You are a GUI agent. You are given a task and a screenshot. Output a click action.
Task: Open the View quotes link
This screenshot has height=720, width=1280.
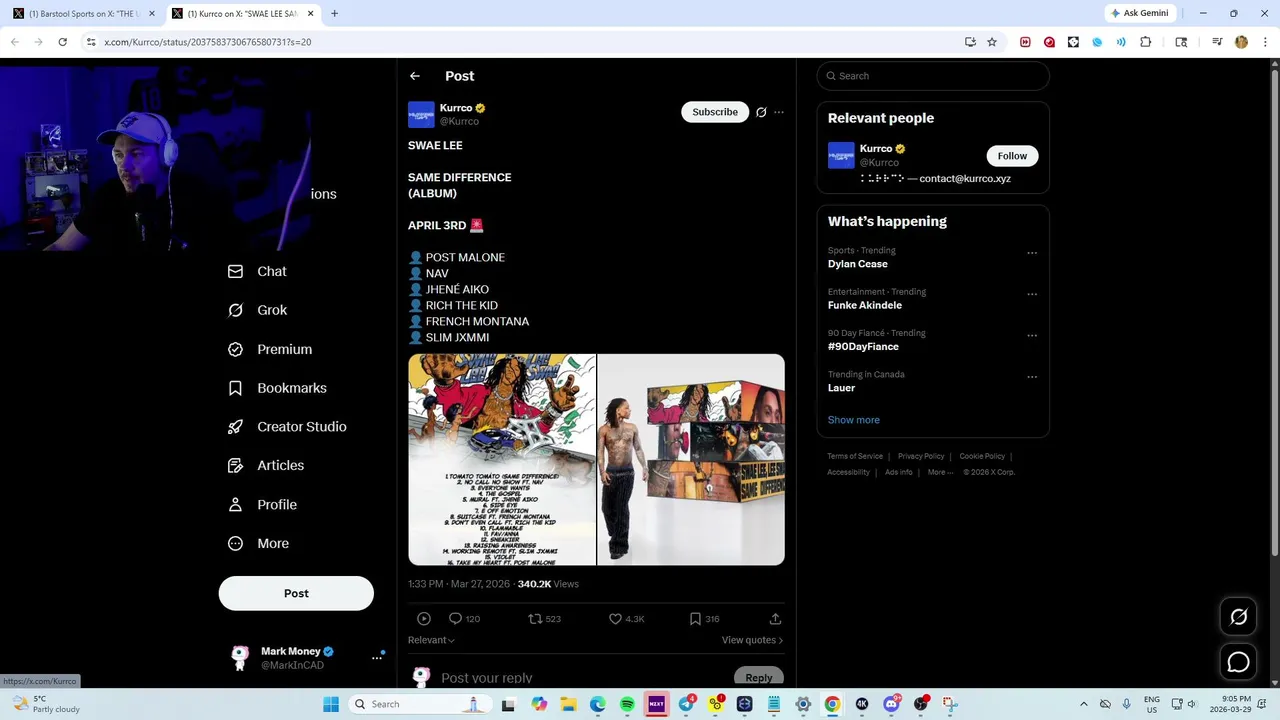coord(752,640)
